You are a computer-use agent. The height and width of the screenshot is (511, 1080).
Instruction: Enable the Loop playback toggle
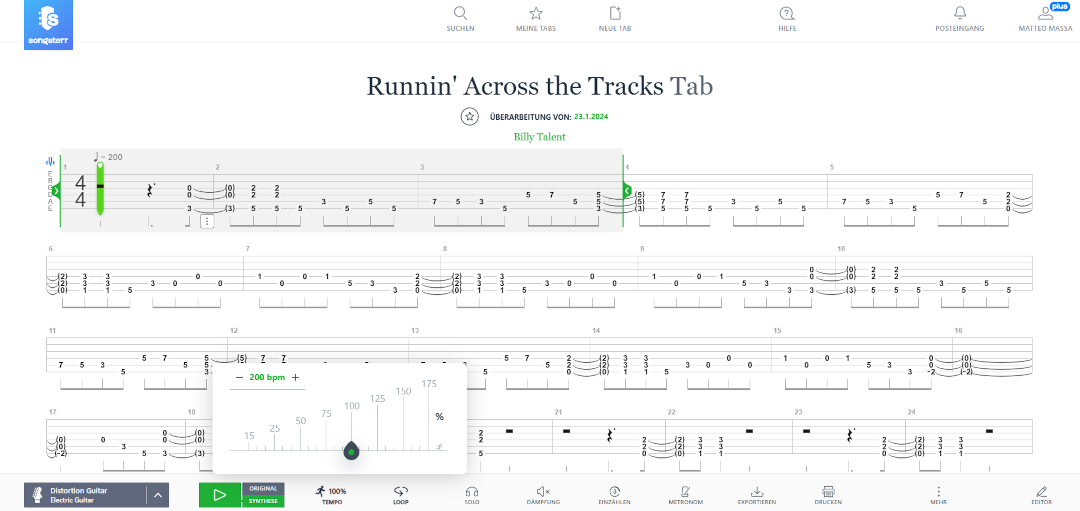(x=401, y=492)
